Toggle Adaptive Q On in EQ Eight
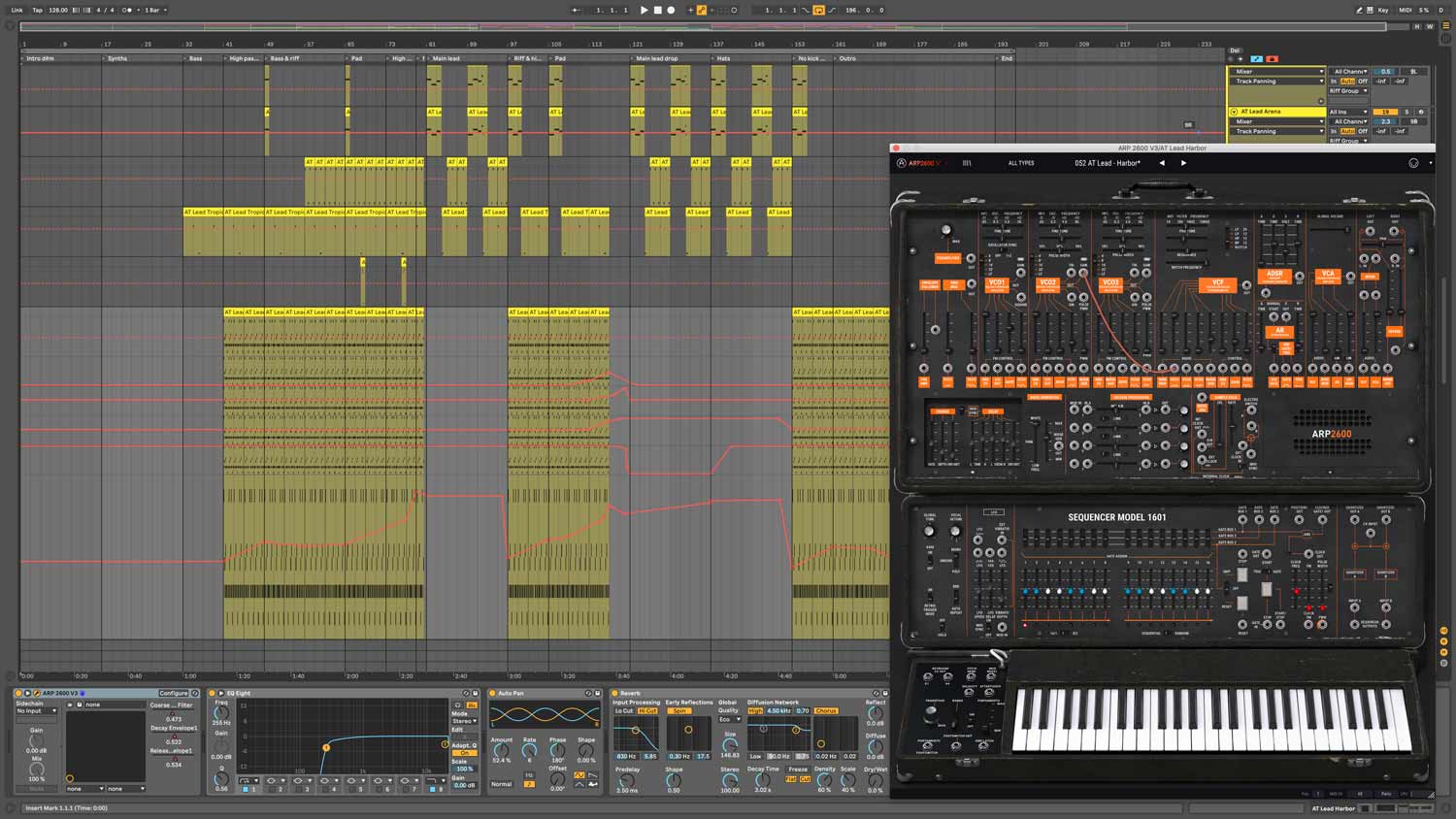 [x=465, y=753]
